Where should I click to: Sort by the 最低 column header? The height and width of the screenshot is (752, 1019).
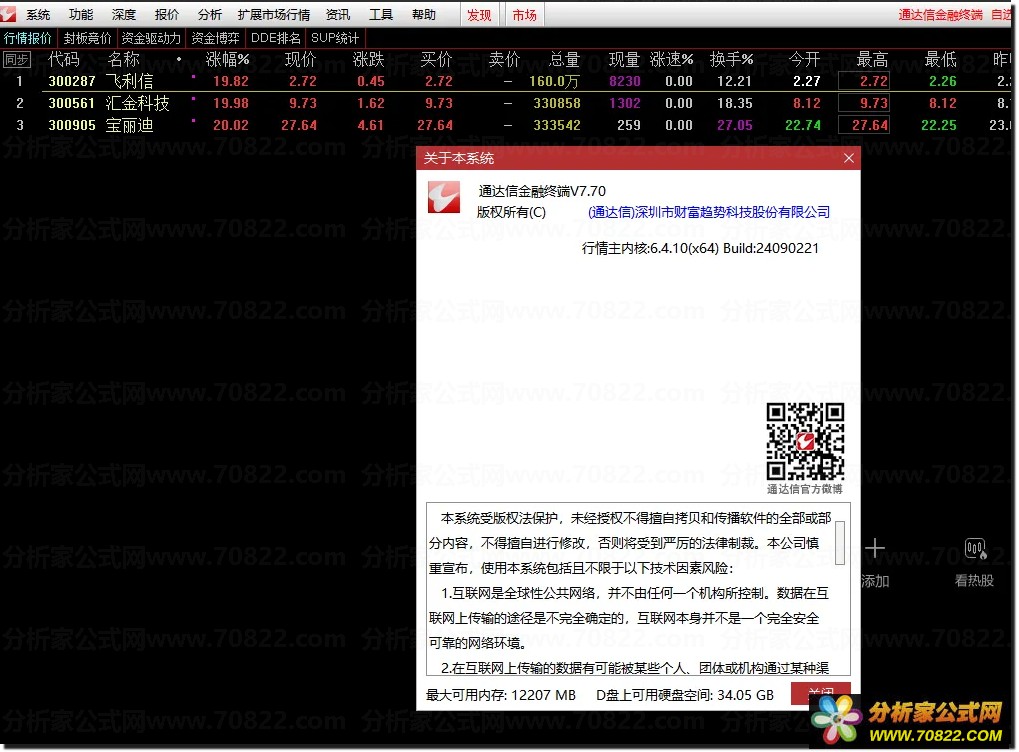[x=940, y=60]
